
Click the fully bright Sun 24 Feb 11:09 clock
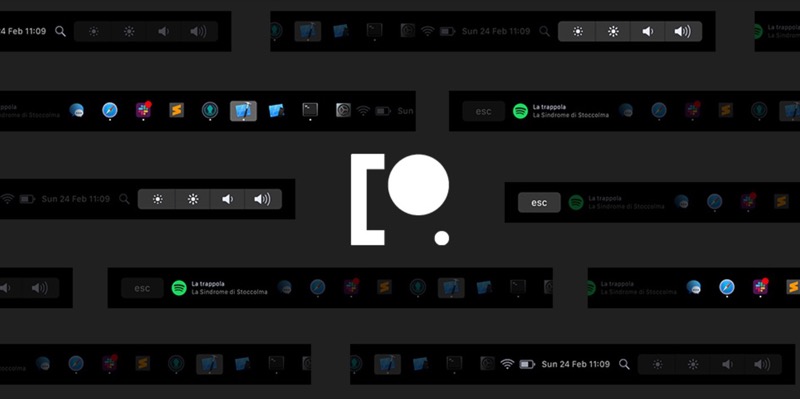[576, 364]
